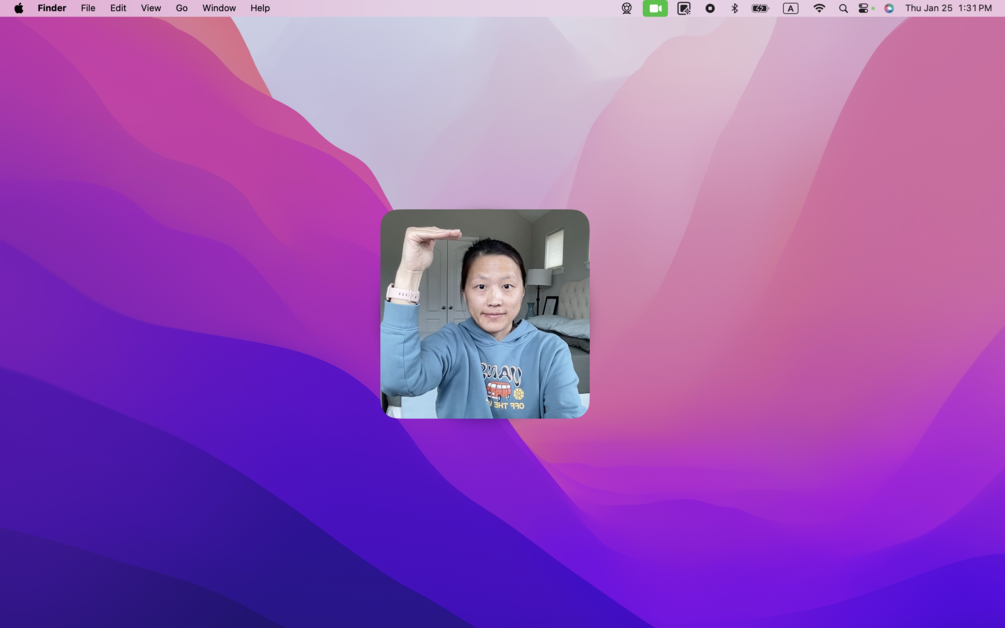
Task: Launch Siri from the menu bar
Action: 889,8
